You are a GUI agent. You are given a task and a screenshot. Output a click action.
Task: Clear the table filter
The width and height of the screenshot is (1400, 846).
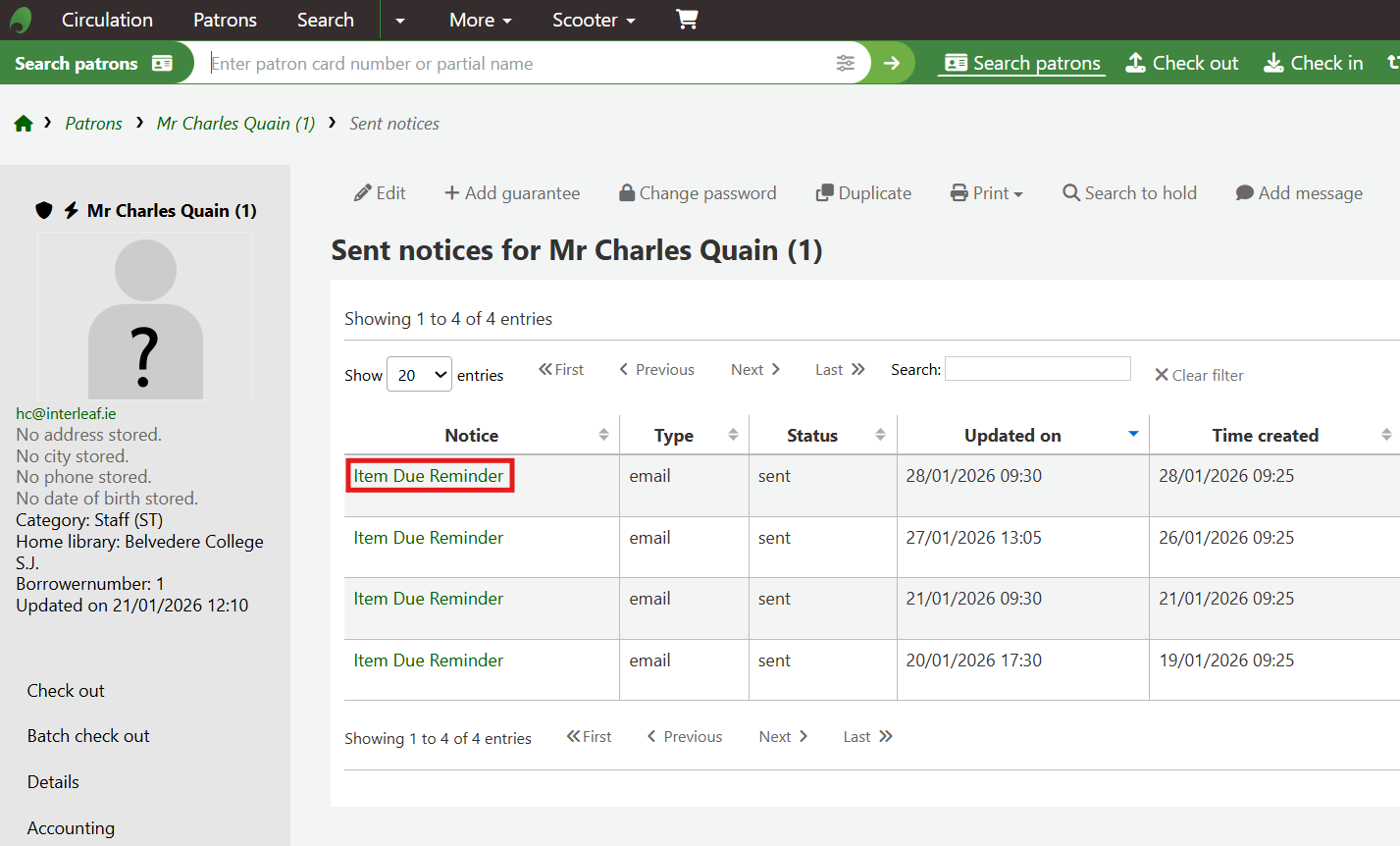1199,375
